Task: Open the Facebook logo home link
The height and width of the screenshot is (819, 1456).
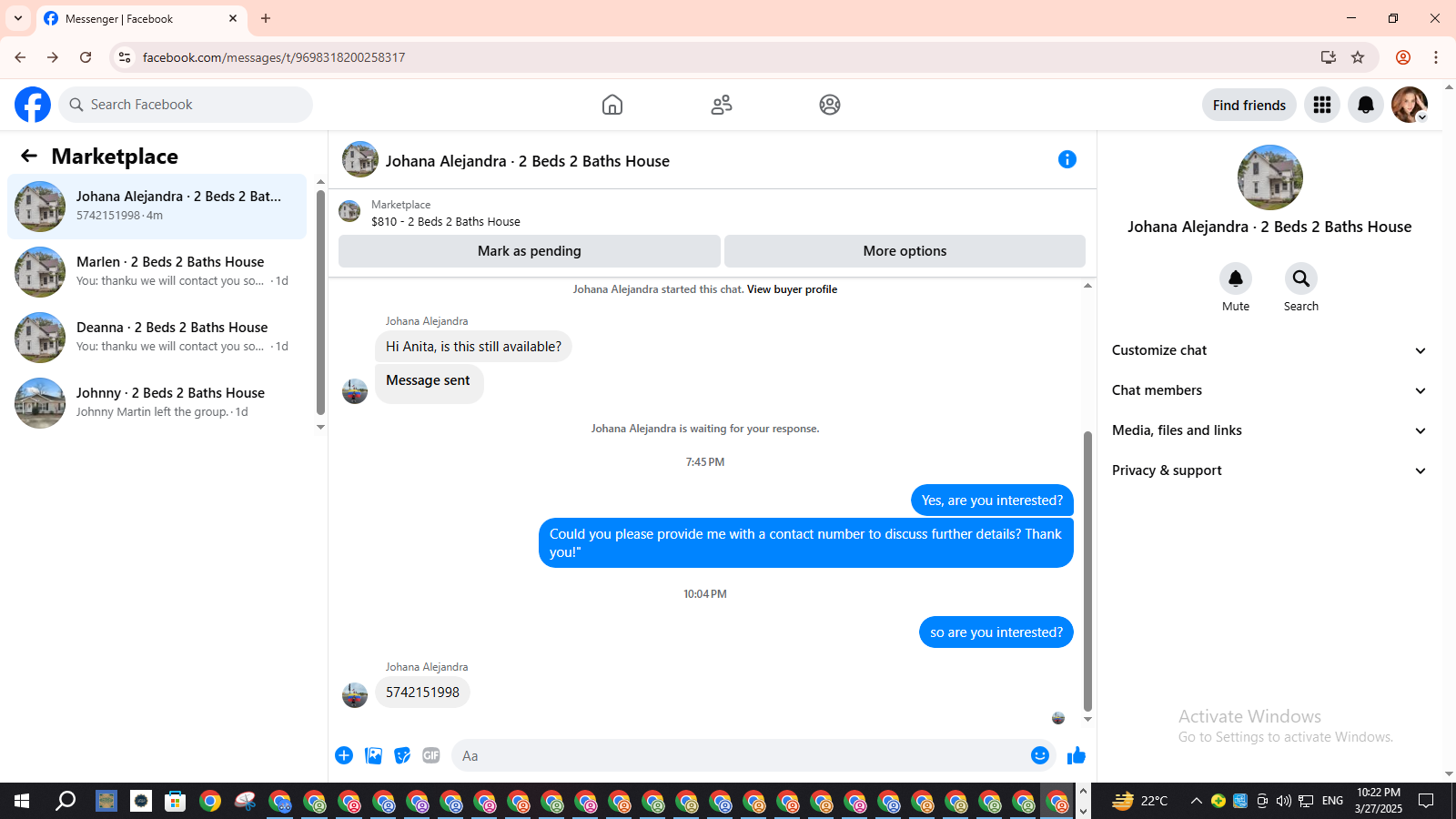Action: 33,105
